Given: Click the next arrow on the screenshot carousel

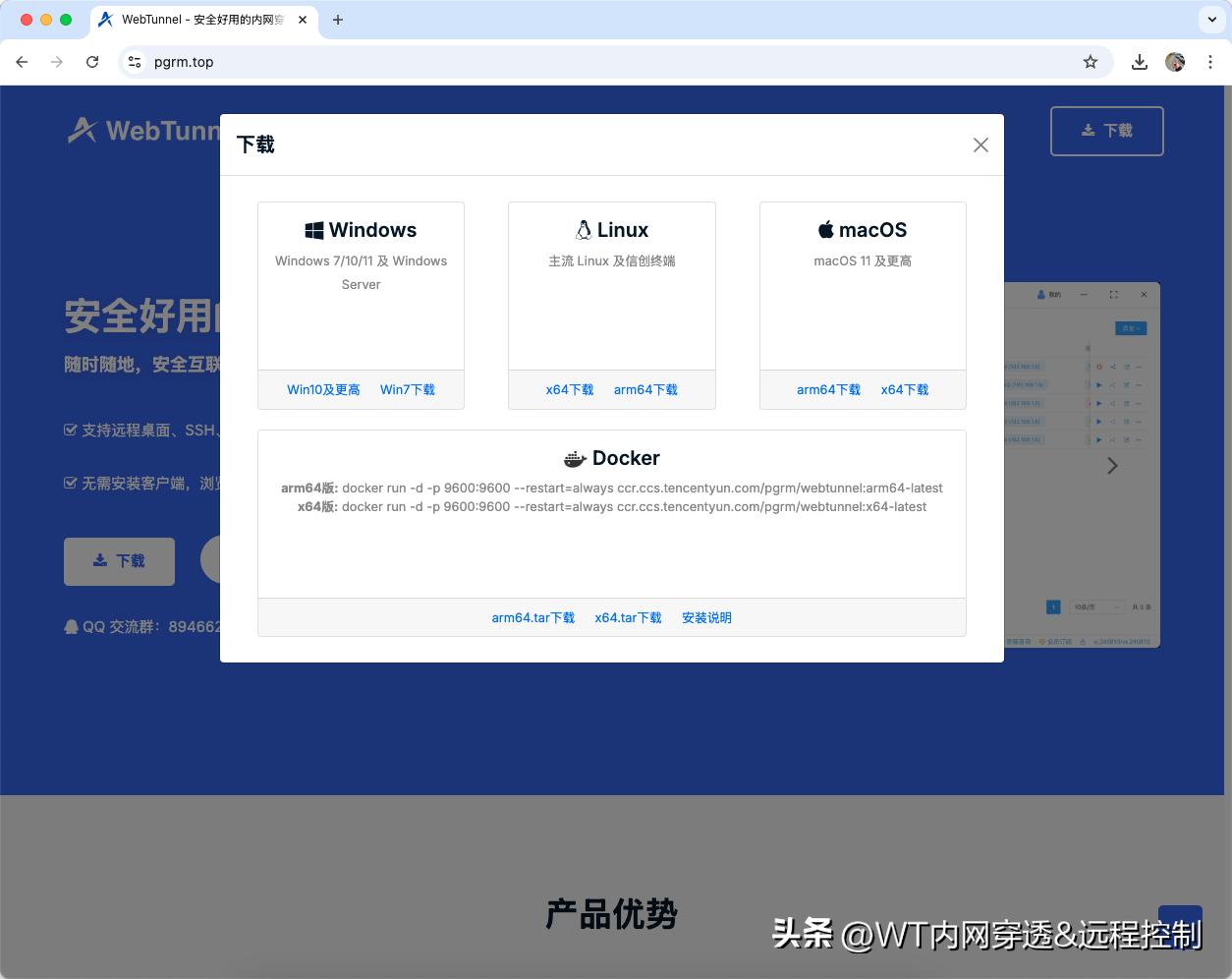Looking at the screenshot, I should pyautogui.click(x=1112, y=466).
